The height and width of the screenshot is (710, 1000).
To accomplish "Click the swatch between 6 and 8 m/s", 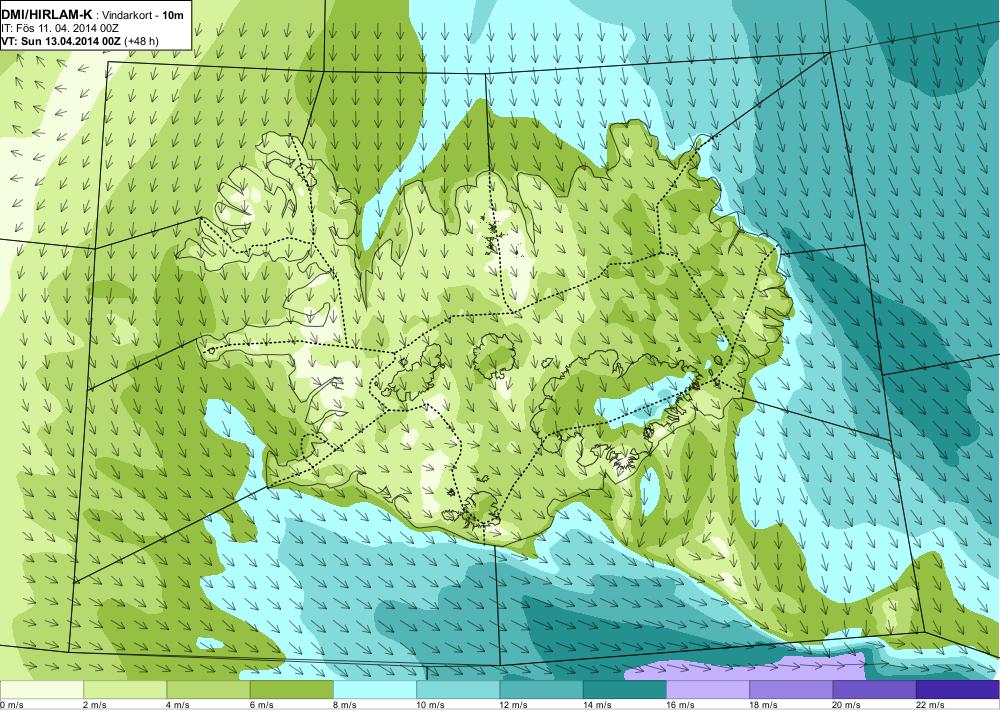I will (x=291, y=690).
